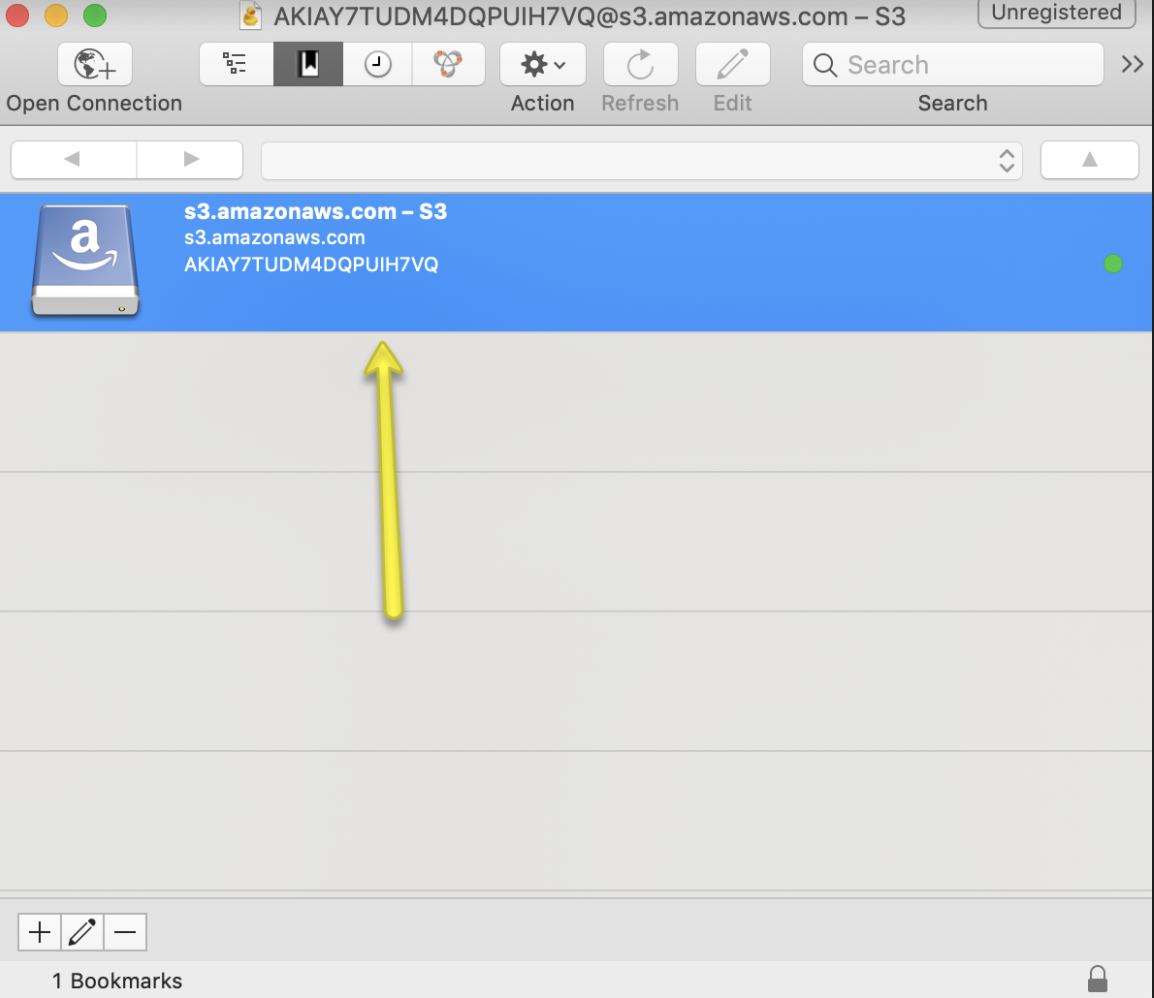Click the document proxy icon in title bar

click(251, 15)
